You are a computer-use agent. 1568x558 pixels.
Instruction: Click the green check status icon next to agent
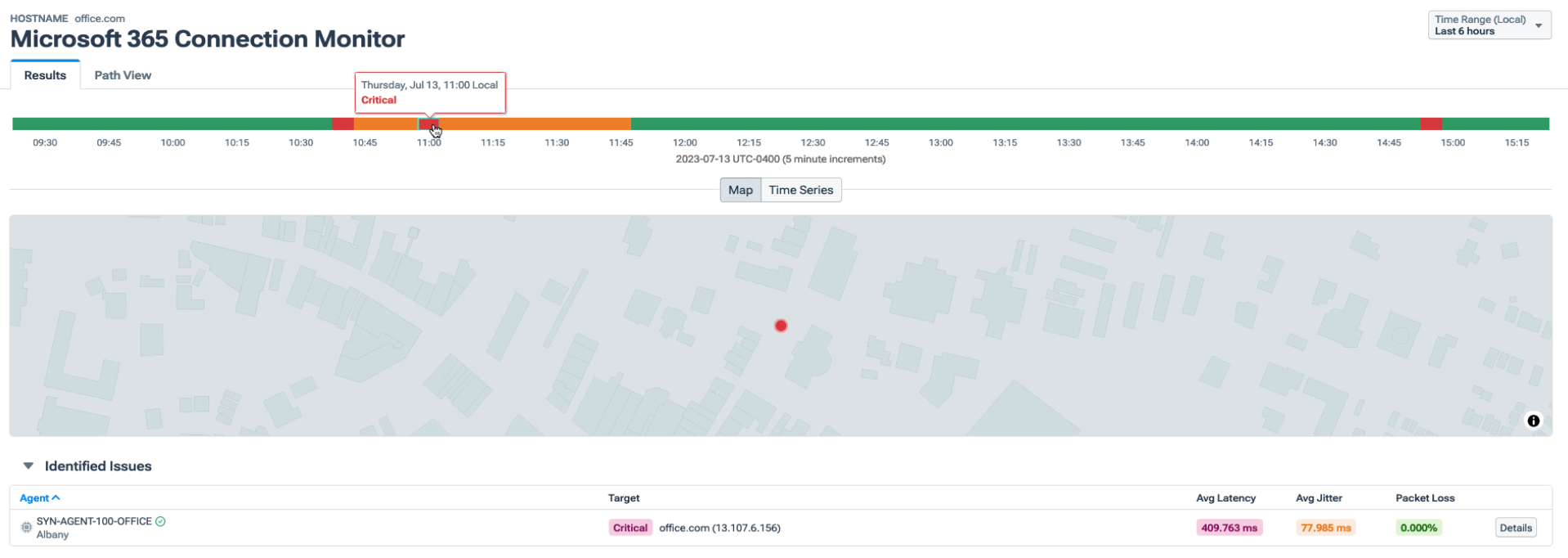click(160, 521)
